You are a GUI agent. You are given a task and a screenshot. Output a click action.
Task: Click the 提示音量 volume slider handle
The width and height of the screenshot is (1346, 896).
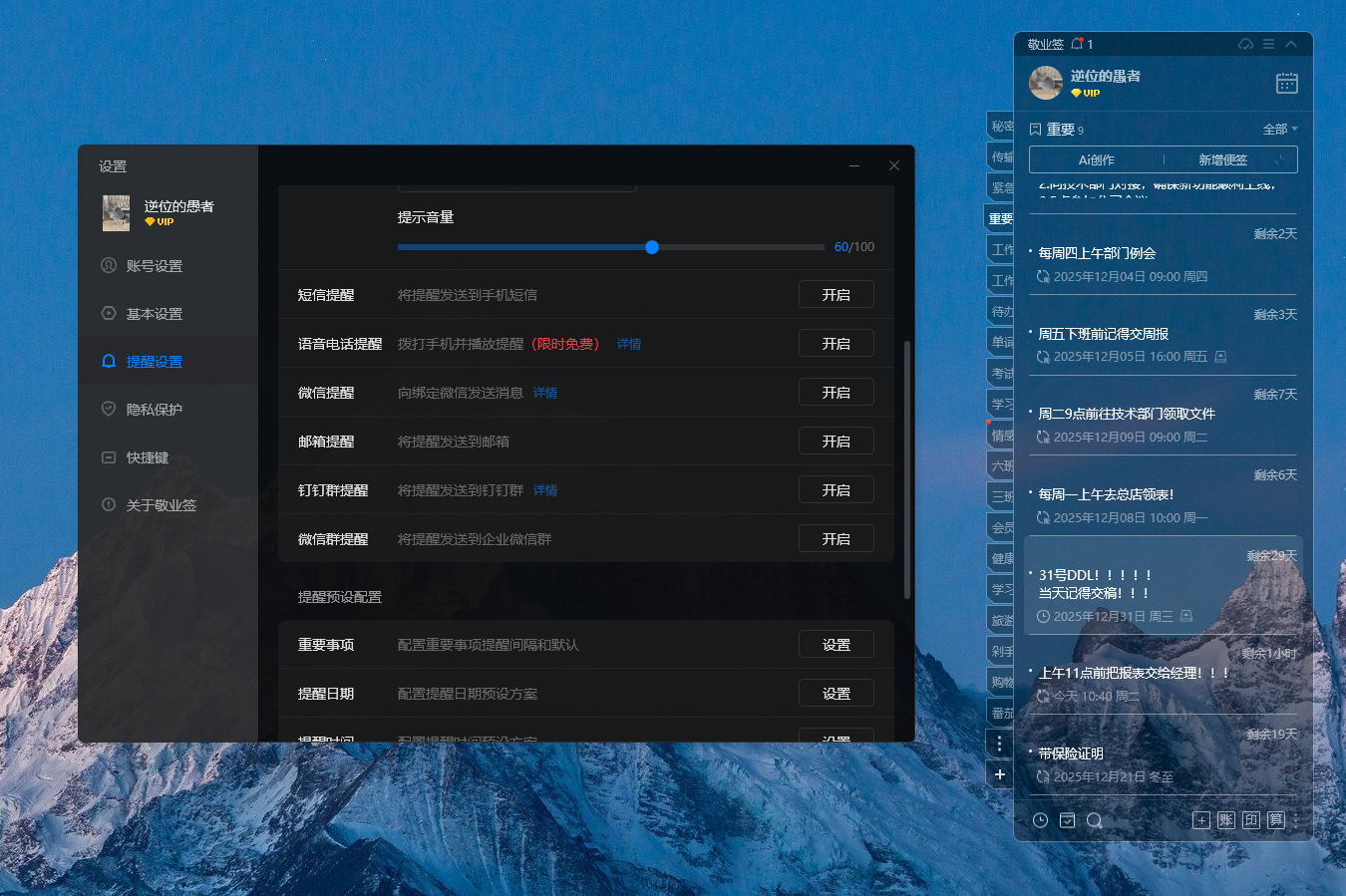click(652, 247)
